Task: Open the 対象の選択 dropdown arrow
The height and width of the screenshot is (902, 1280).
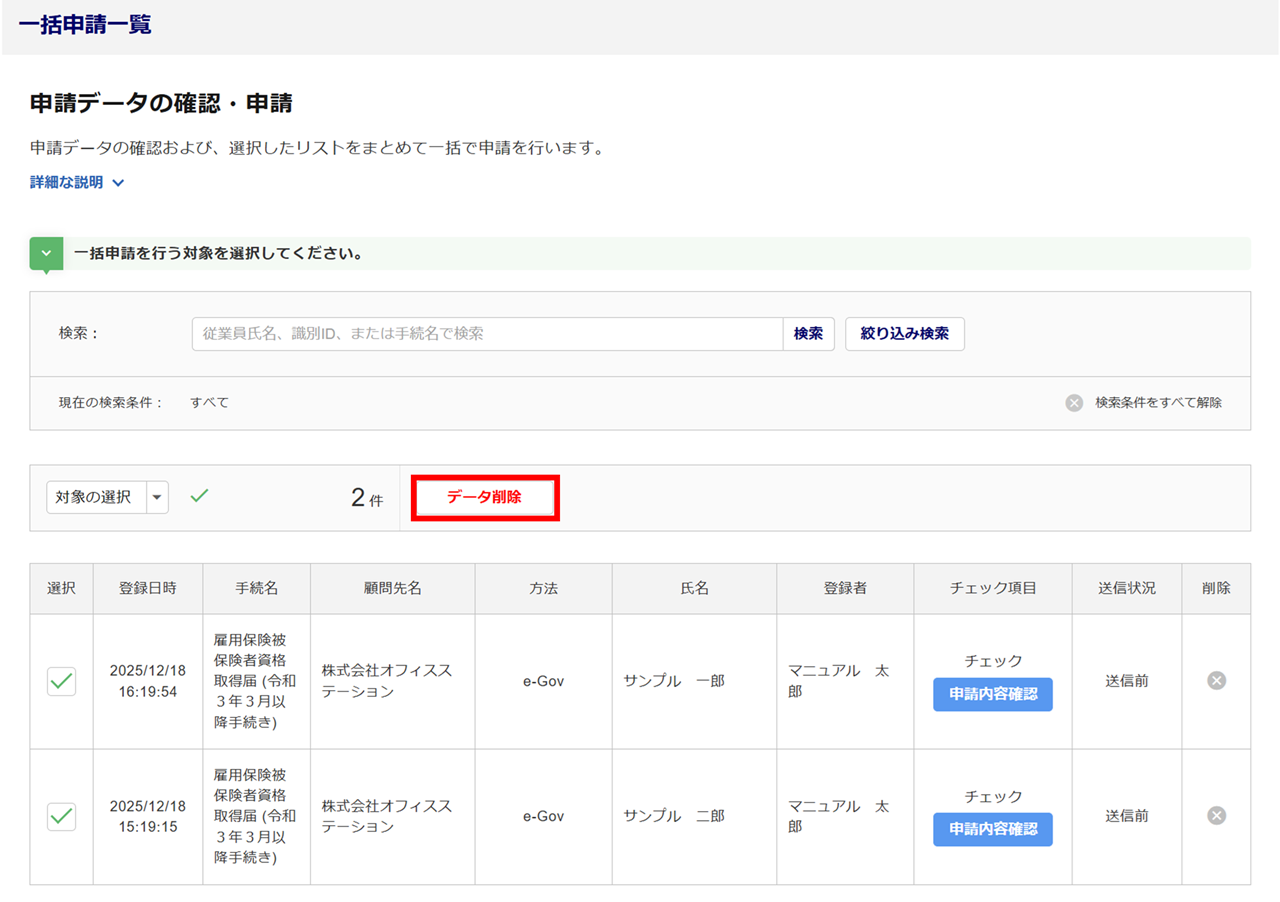Action: point(158,497)
